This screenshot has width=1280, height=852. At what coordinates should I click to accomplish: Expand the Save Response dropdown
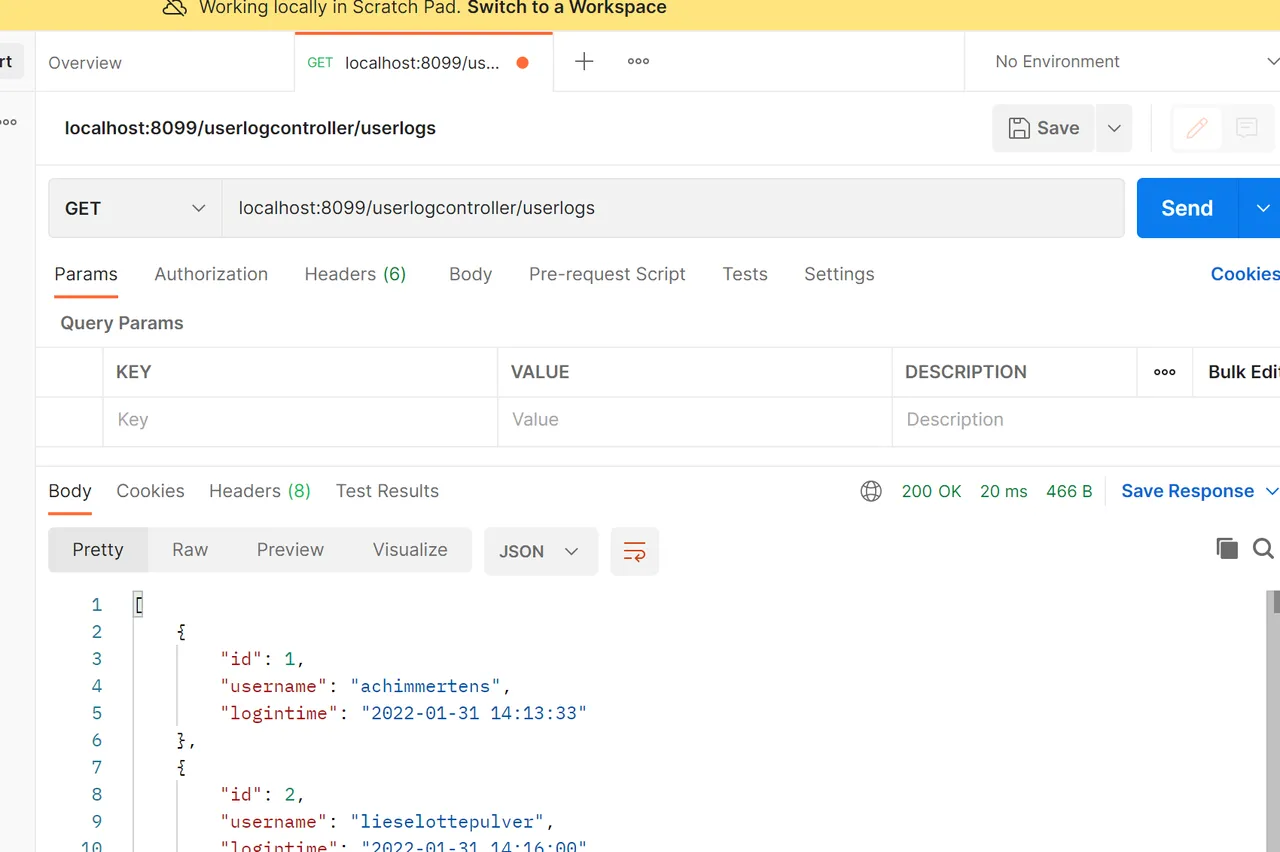[1272, 491]
